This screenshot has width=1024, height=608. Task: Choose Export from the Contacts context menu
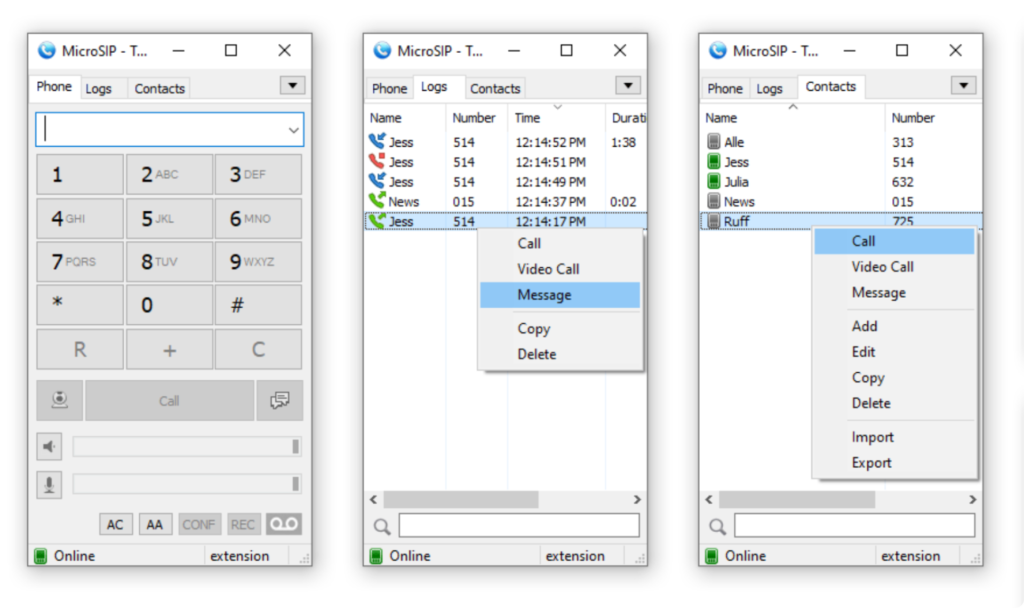coord(871,462)
